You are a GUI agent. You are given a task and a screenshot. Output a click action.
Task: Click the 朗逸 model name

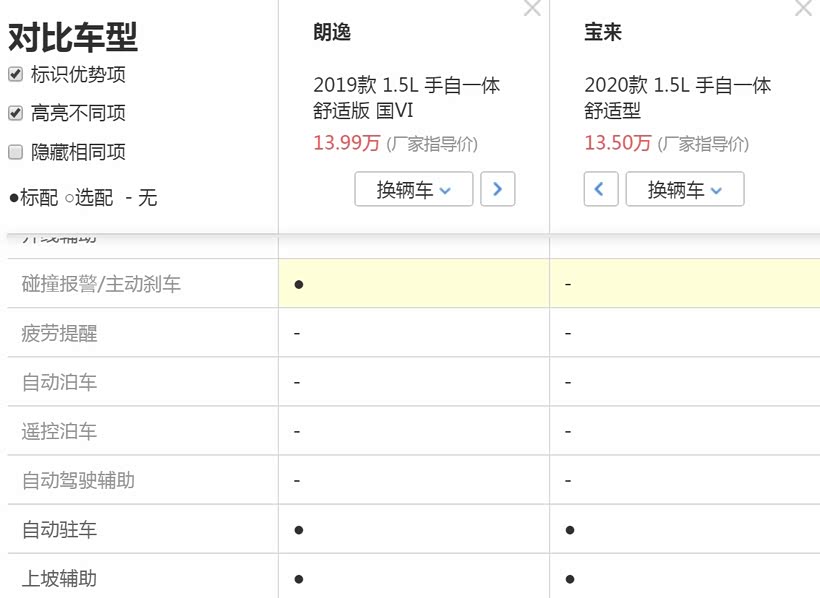332,32
